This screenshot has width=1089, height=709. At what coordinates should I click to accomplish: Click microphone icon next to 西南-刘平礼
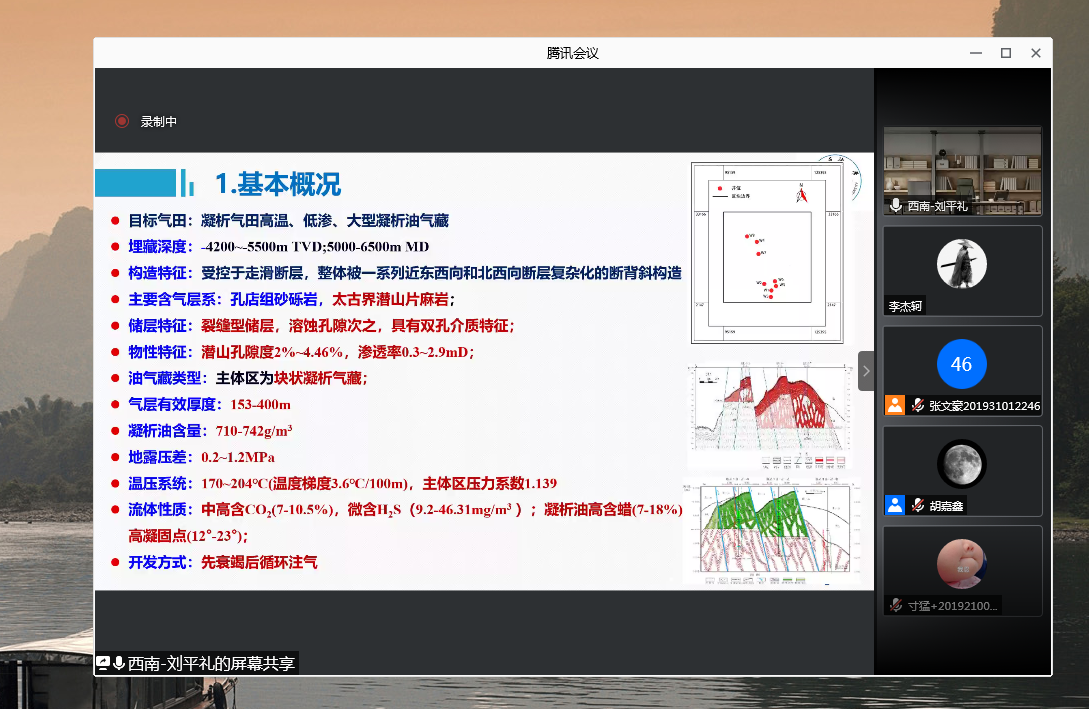tap(896, 206)
